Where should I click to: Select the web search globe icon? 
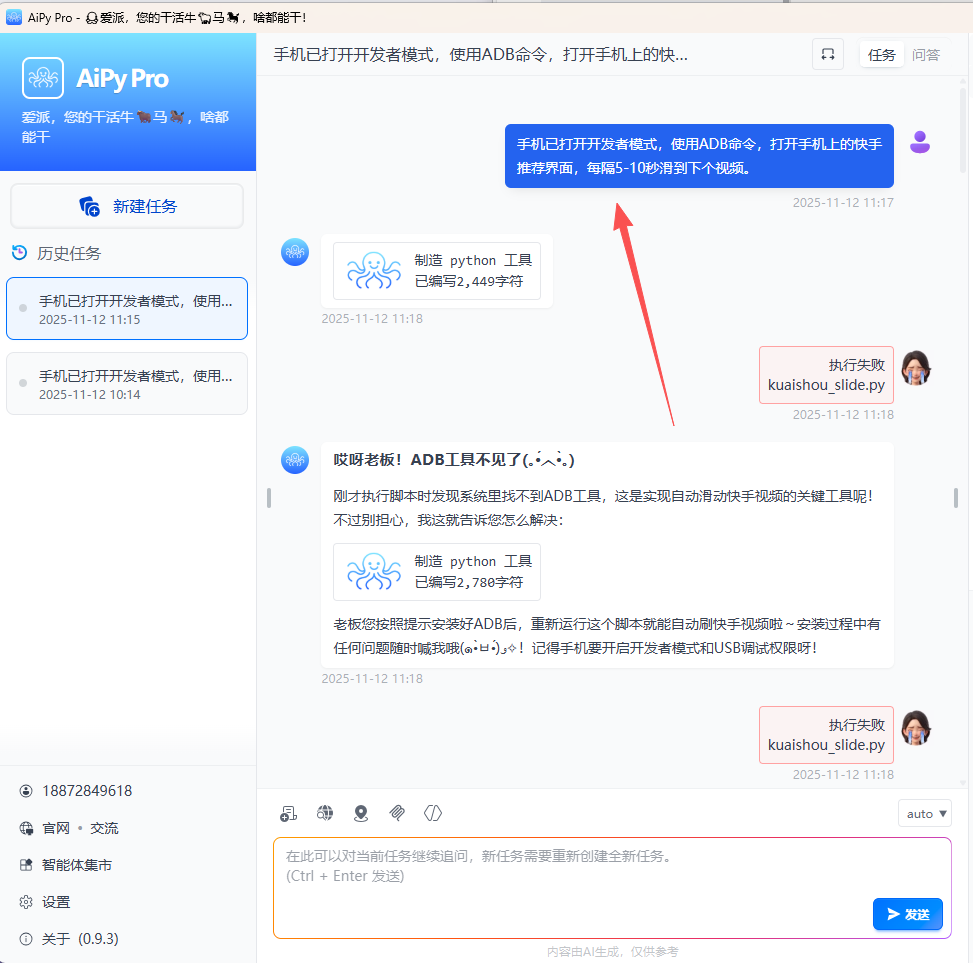click(x=324, y=813)
